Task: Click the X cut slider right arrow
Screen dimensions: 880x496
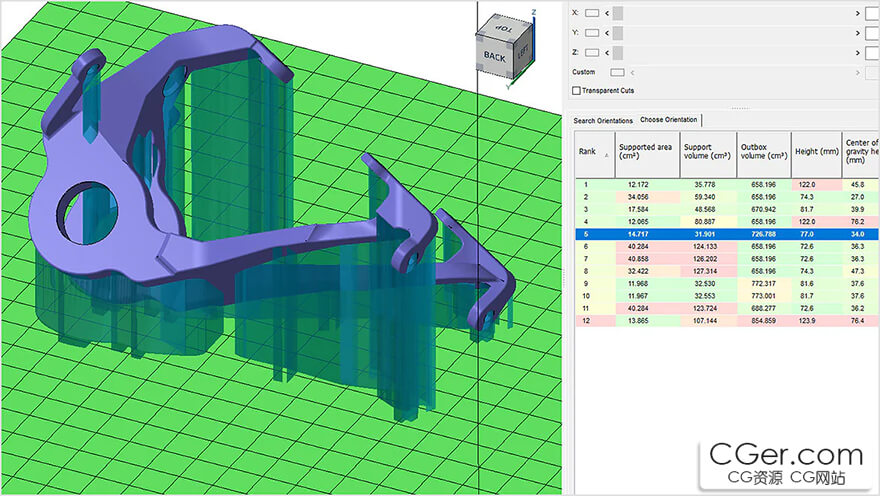Action: coord(858,13)
